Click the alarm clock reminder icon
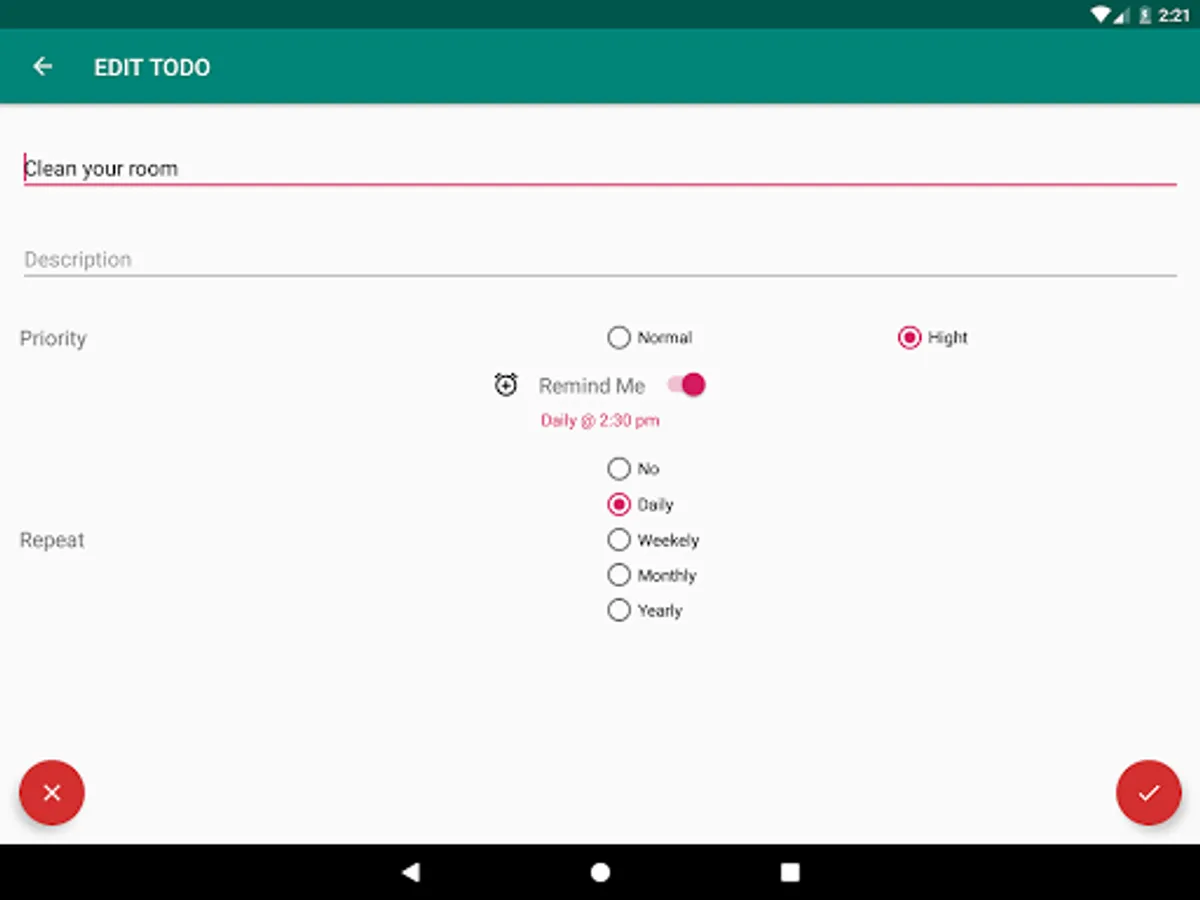 506,384
